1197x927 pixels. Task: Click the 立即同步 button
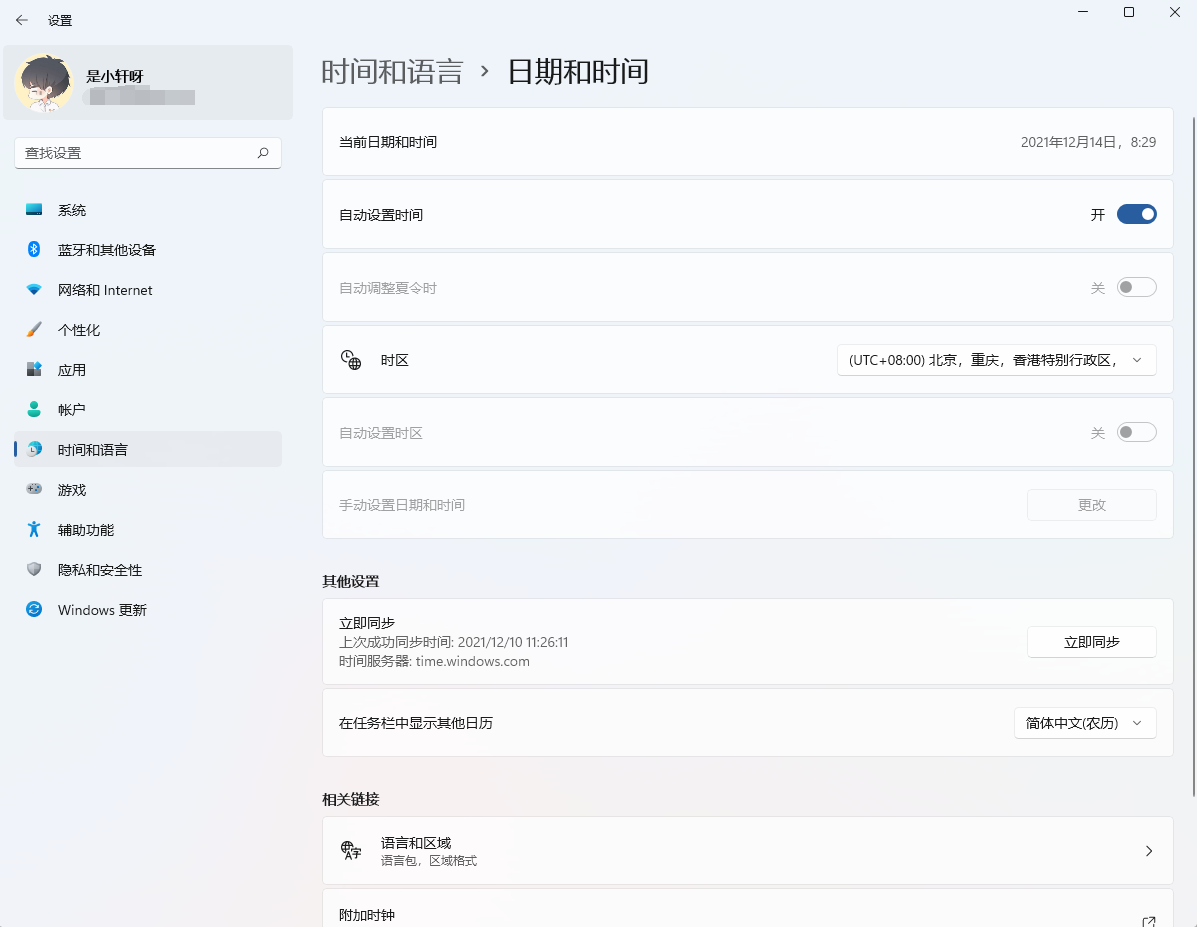(1092, 642)
